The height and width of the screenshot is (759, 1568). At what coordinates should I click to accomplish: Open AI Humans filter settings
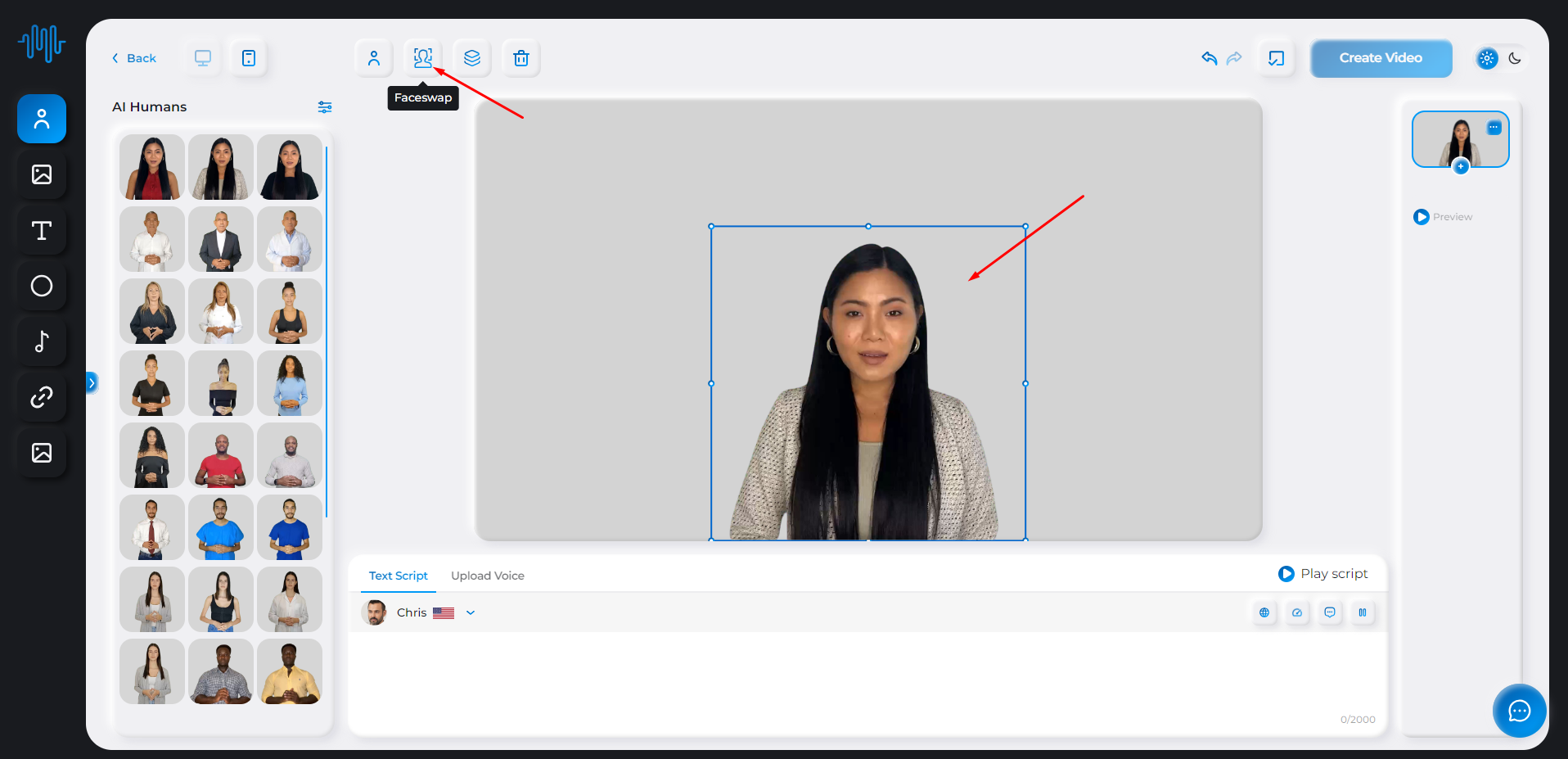click(x=325, y=107)
